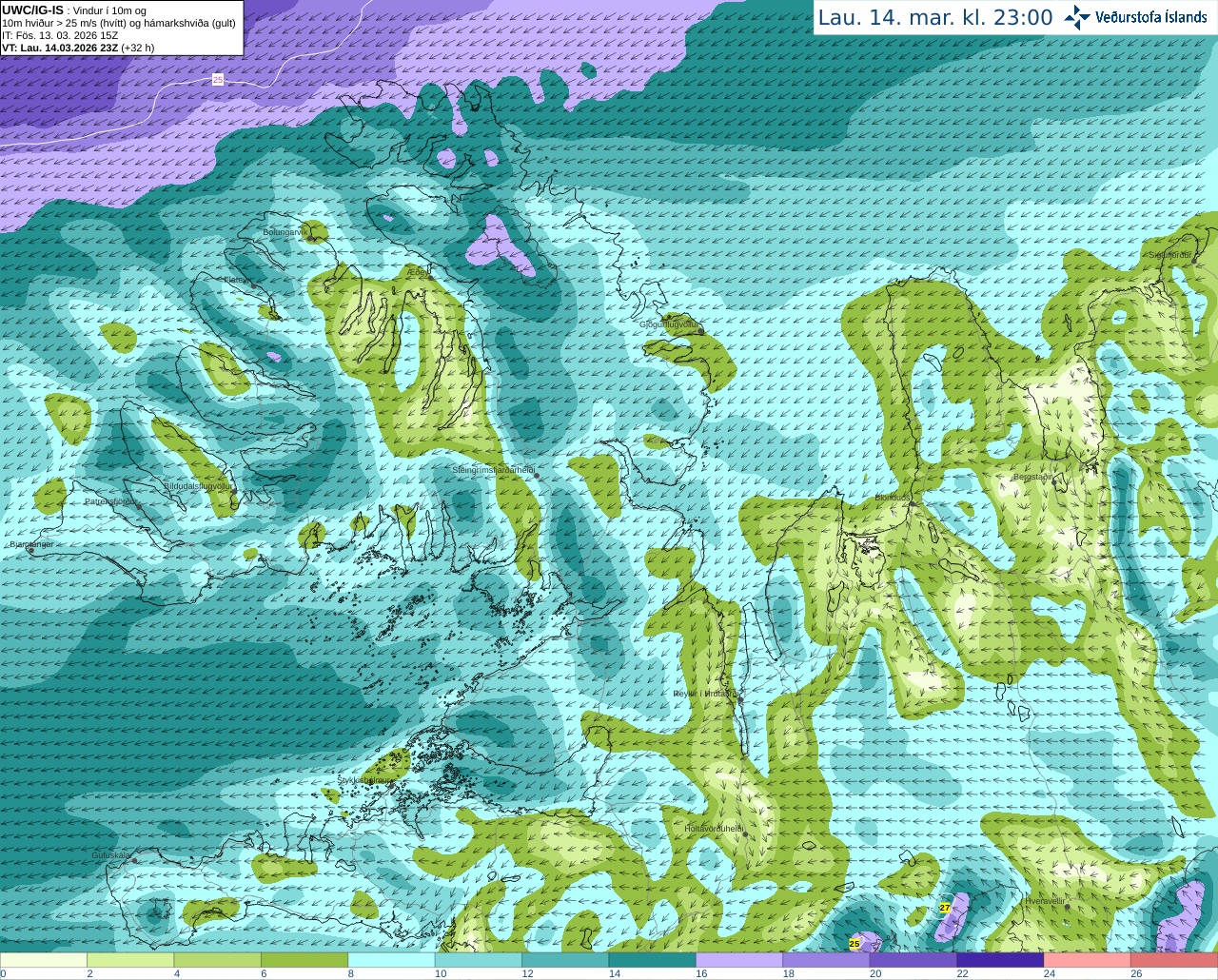This screenshot has width=1218, height=980.
Task: Click the legend value 4
Action: [177, 973]
